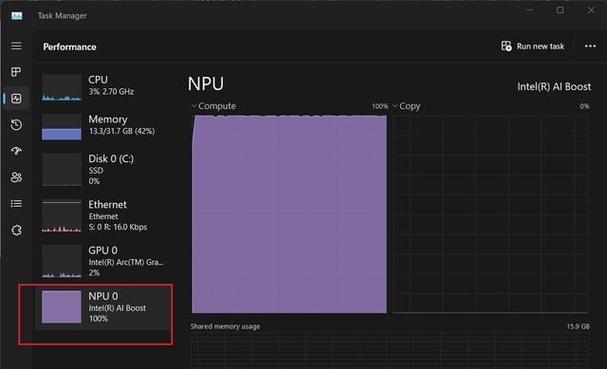Open the hamburger navigation menu
607x369 pixels.
(x=16, y=46)
